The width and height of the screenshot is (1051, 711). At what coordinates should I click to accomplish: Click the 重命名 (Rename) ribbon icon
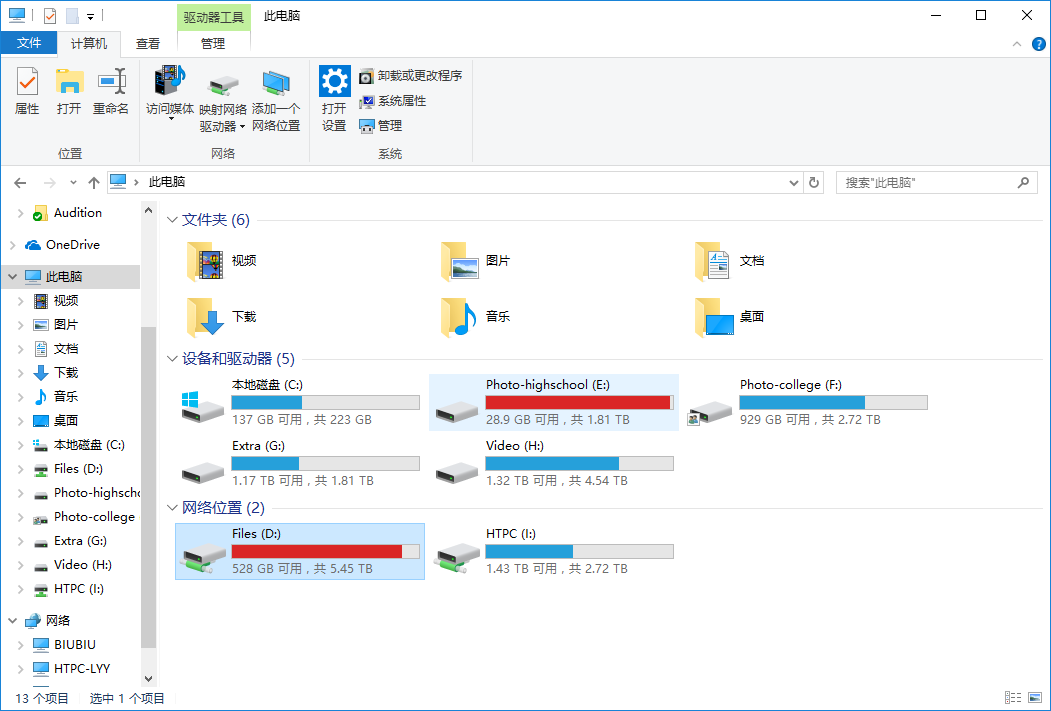click(111, 82)
